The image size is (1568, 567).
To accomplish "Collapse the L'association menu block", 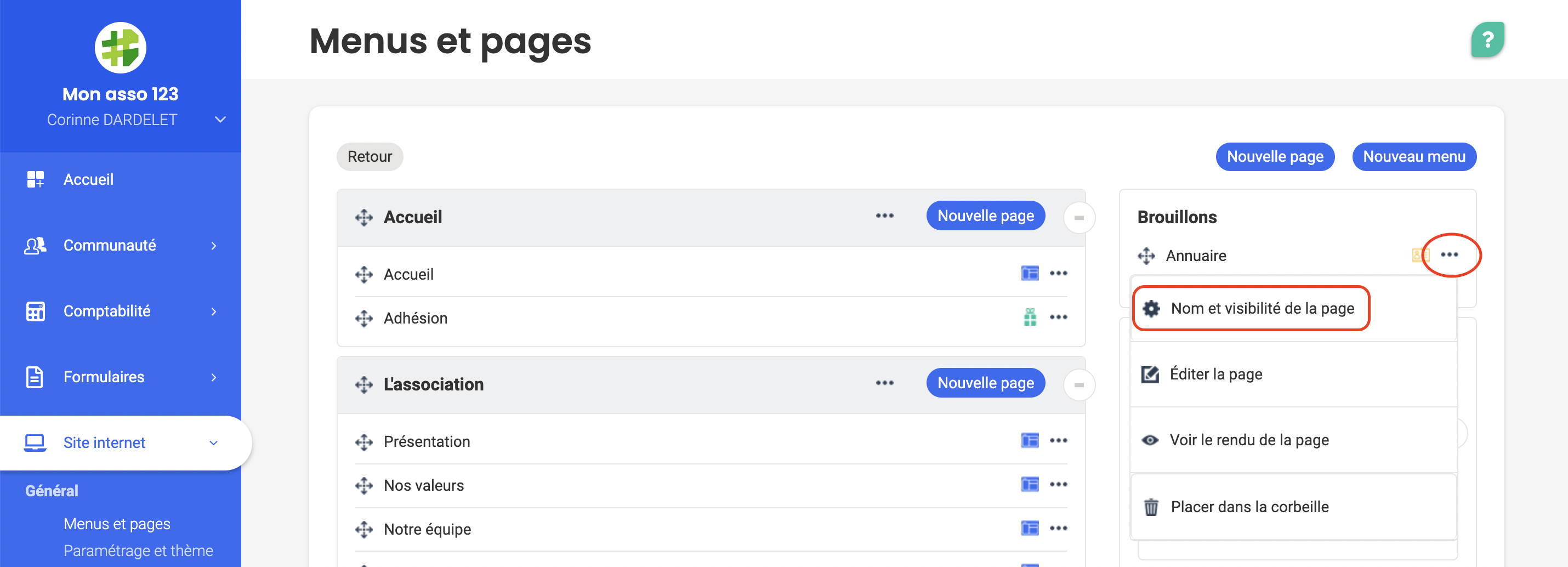I will 1079,385.
